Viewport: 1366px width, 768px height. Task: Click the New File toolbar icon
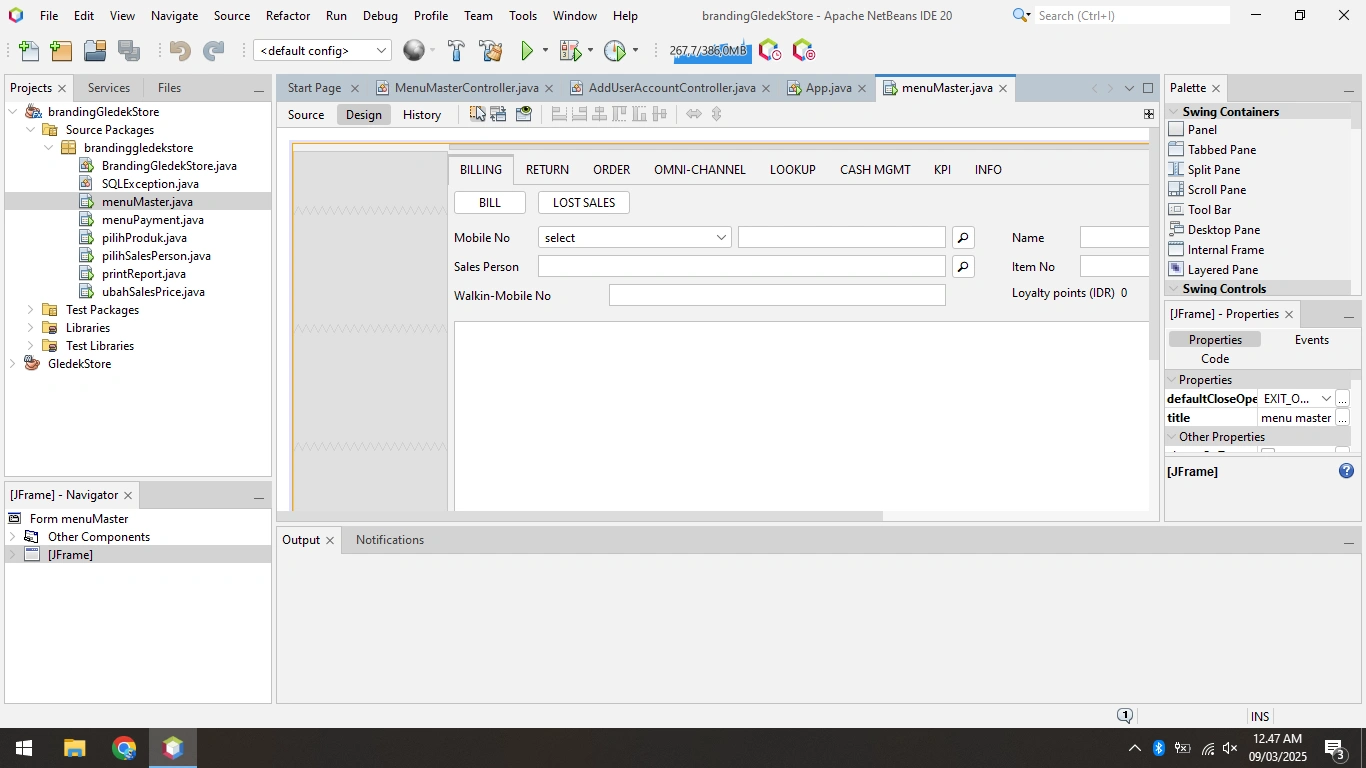(x=29, y=51)
